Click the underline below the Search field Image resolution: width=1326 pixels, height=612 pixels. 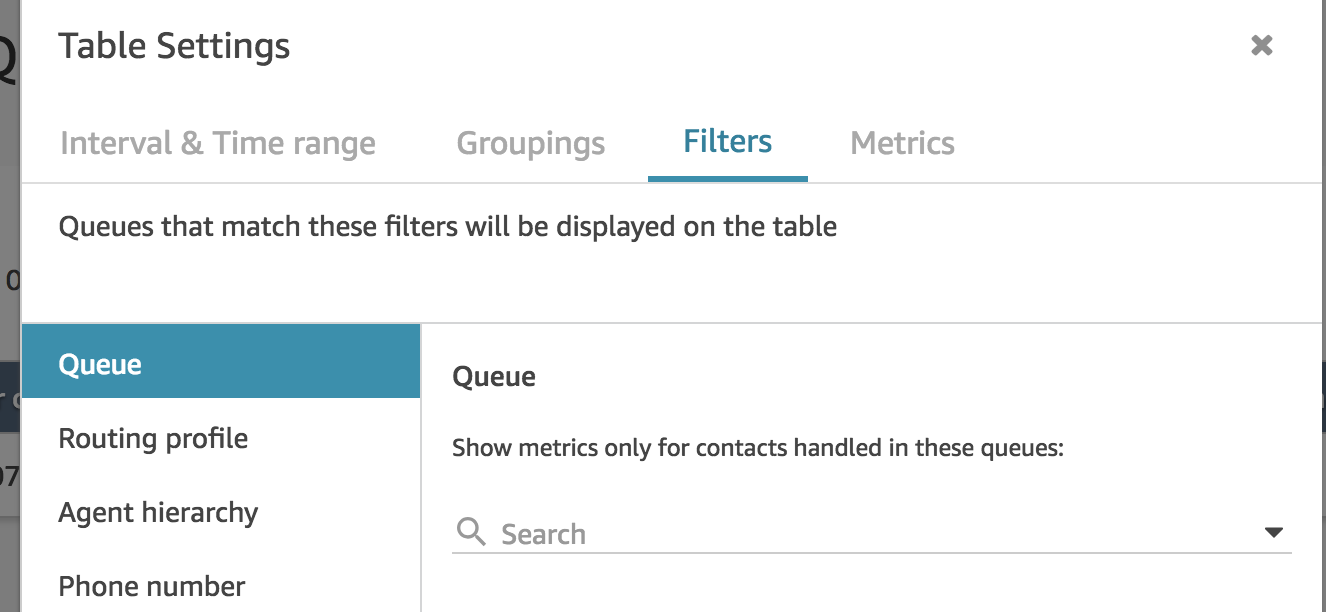point(872,552)
